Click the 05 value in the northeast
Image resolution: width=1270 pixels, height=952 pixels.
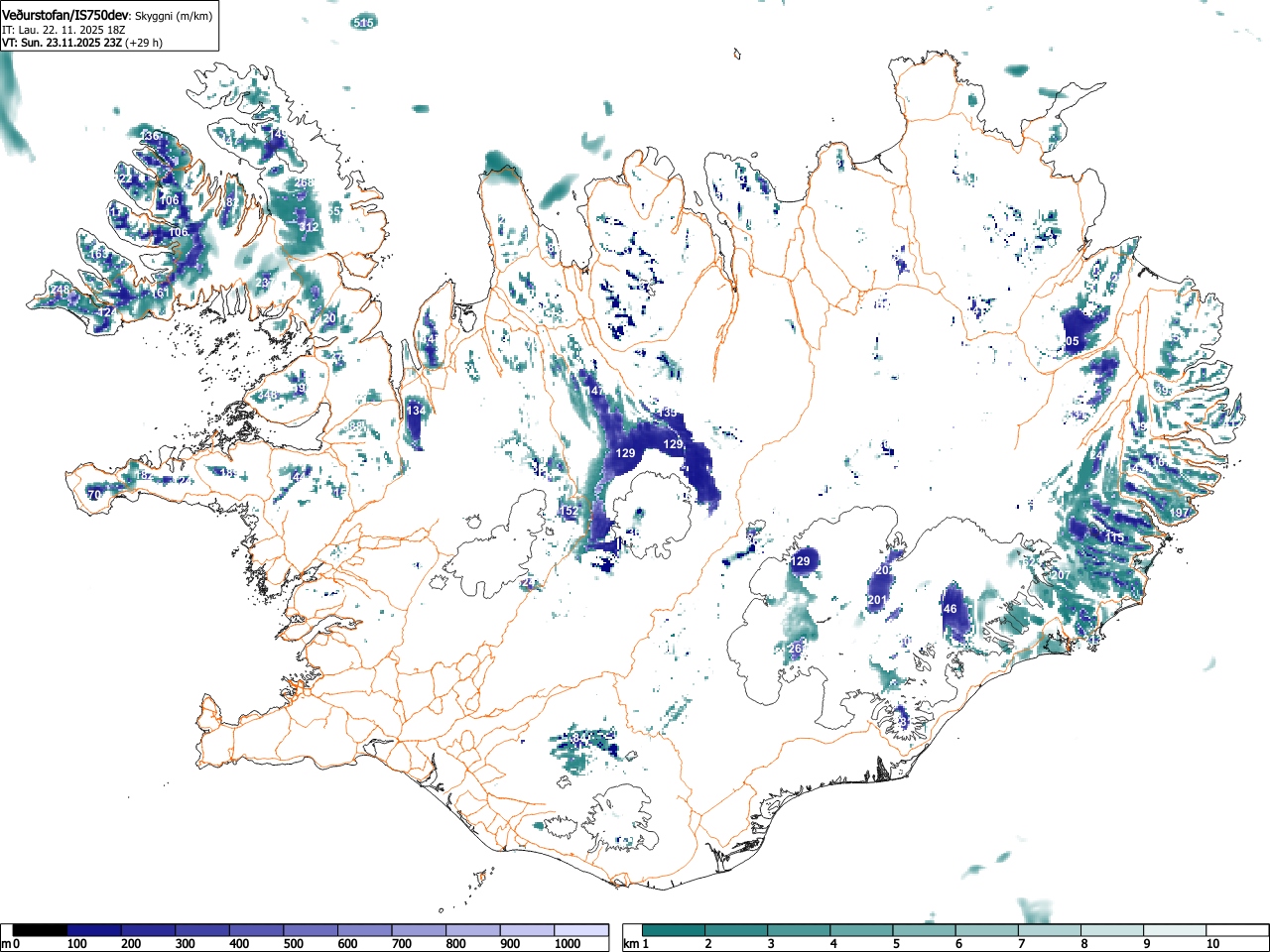point(1072,342)
